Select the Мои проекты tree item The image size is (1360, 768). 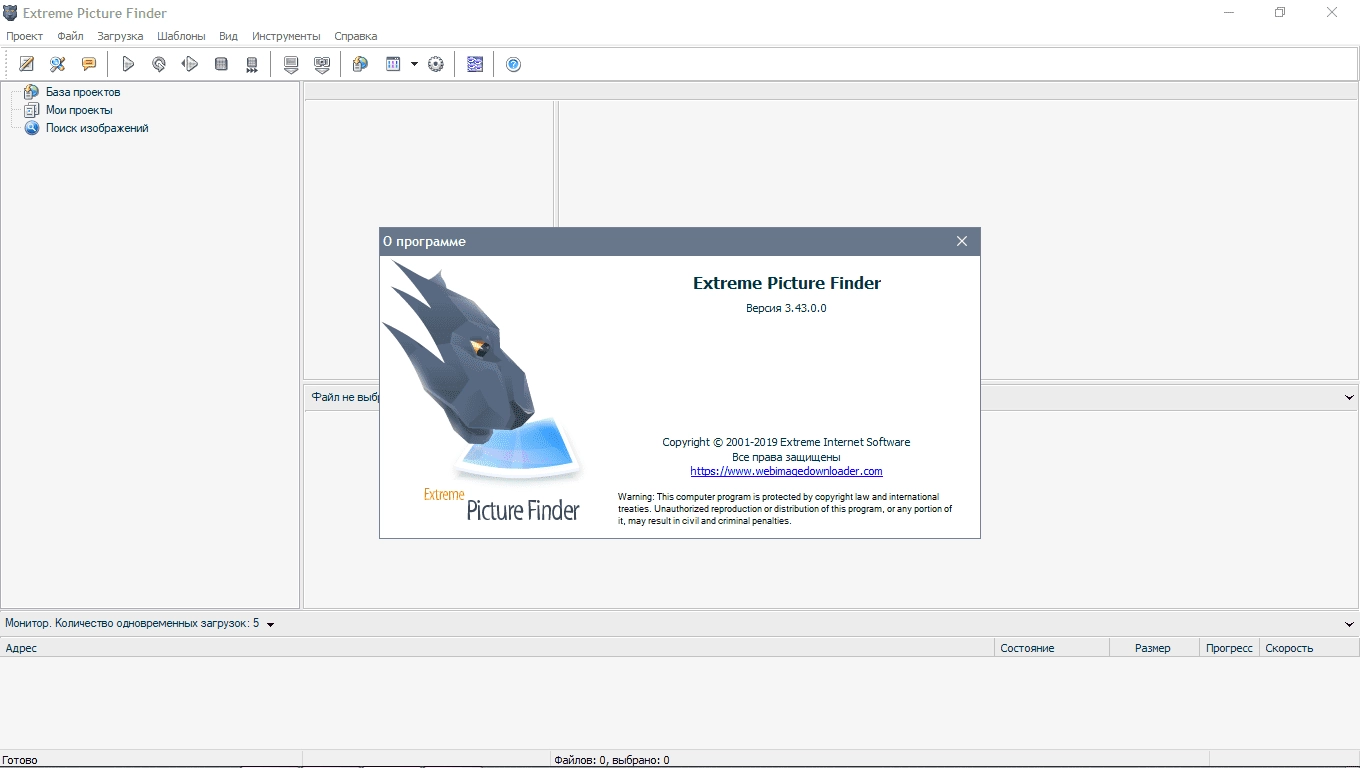tap(79, 110)
